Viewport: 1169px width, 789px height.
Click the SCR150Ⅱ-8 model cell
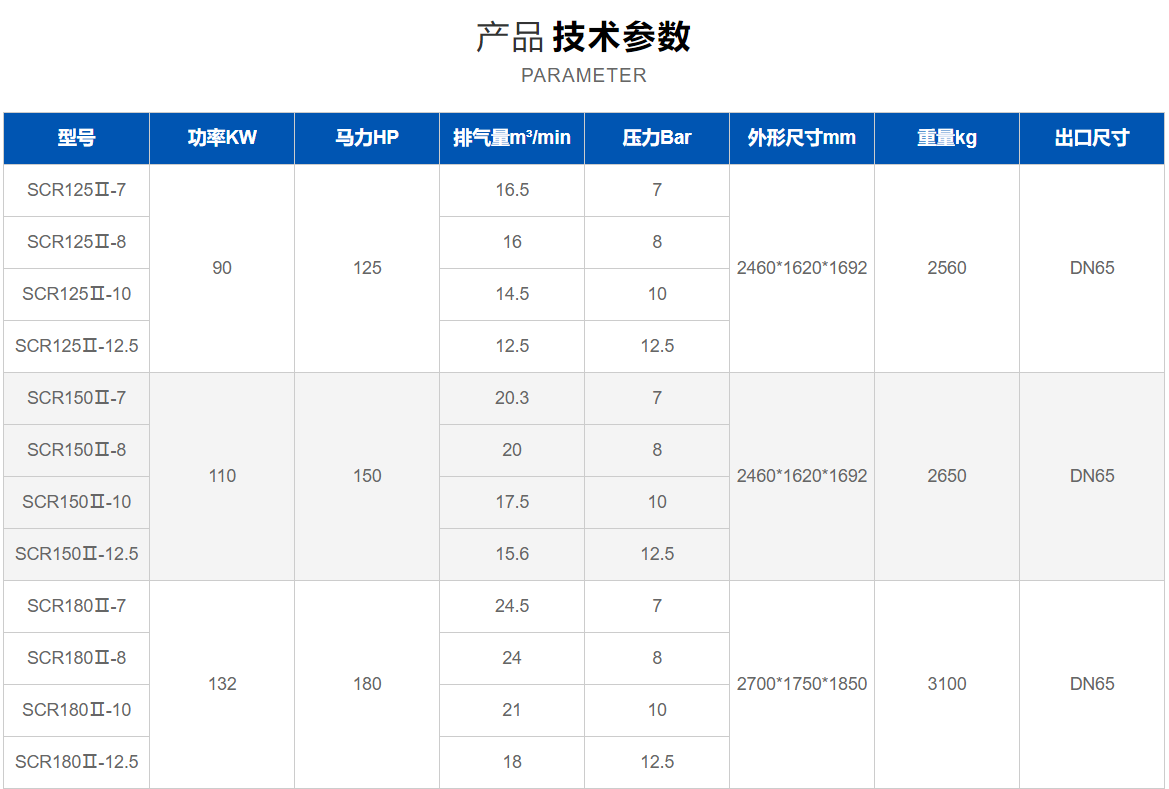click(x=77, y=450)
